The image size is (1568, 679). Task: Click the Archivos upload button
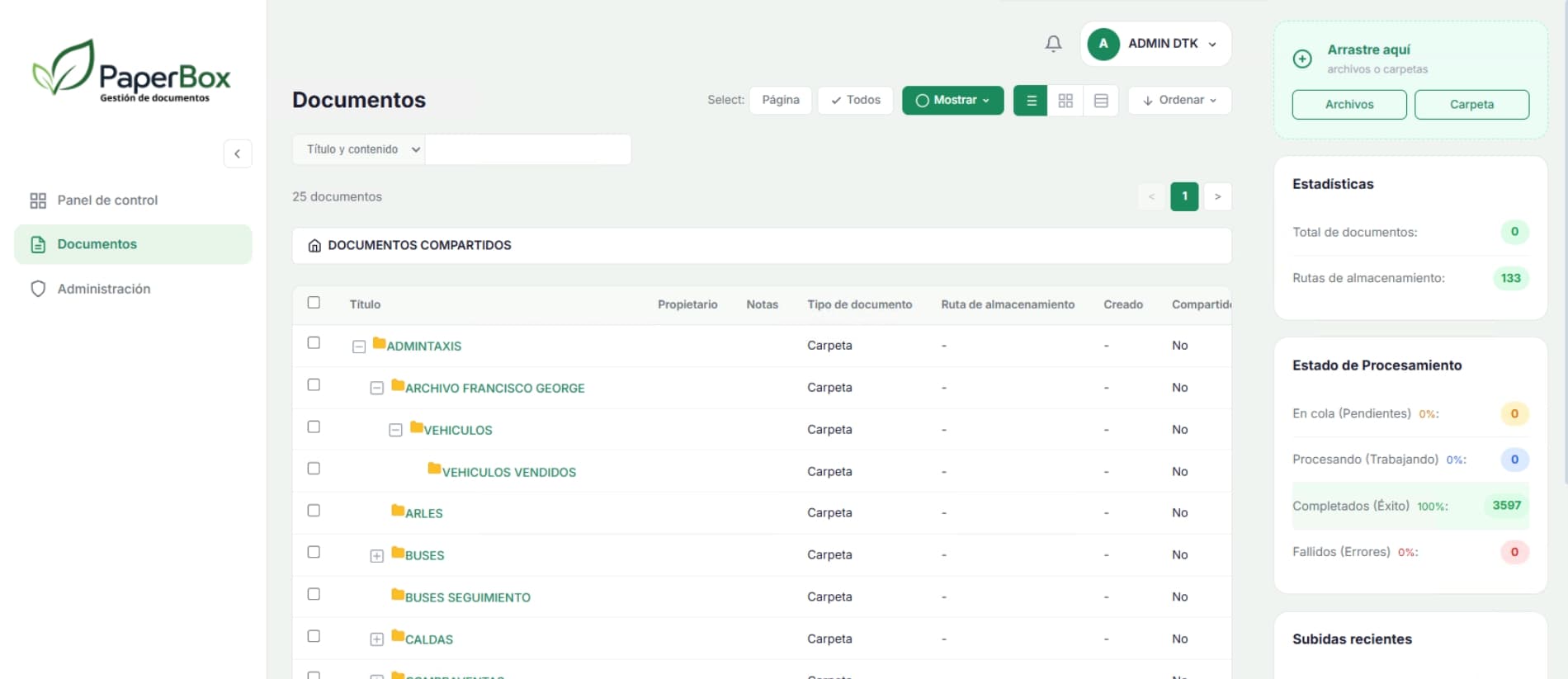(x=1349, y=105)
